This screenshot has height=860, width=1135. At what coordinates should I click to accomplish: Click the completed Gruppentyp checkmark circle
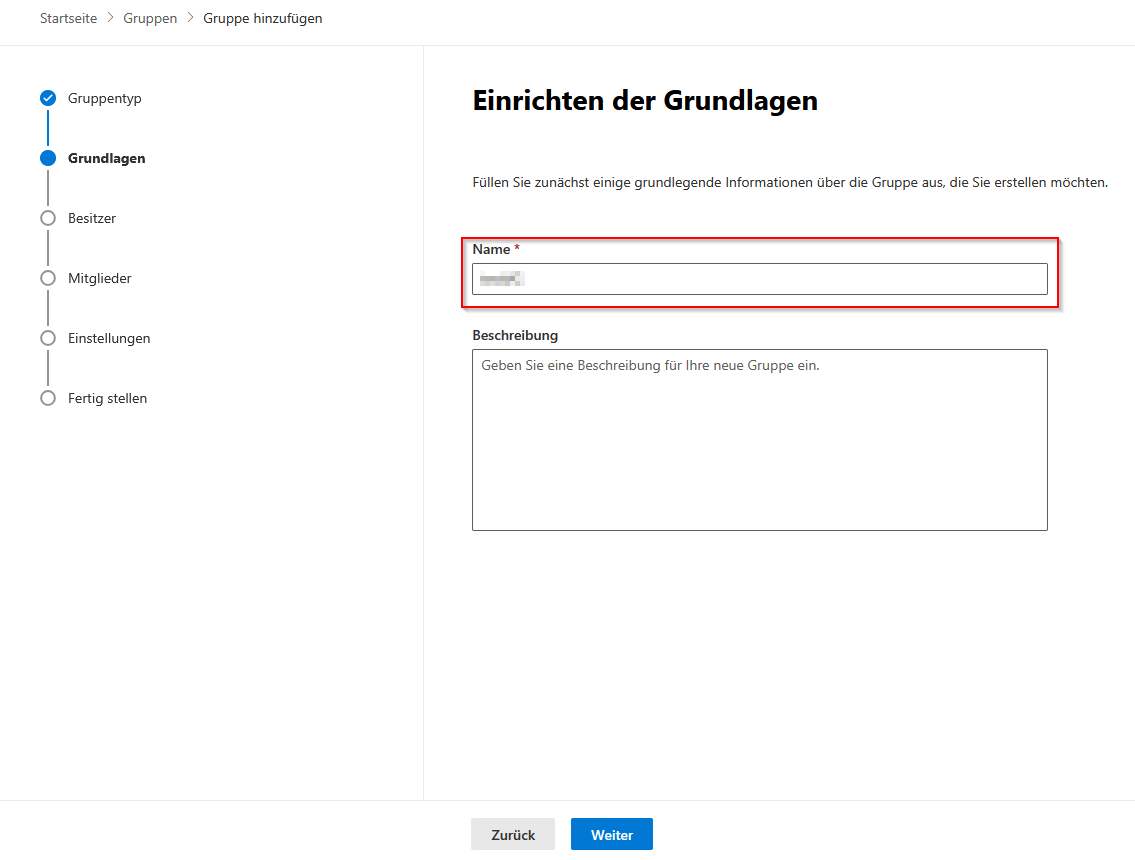48,98
